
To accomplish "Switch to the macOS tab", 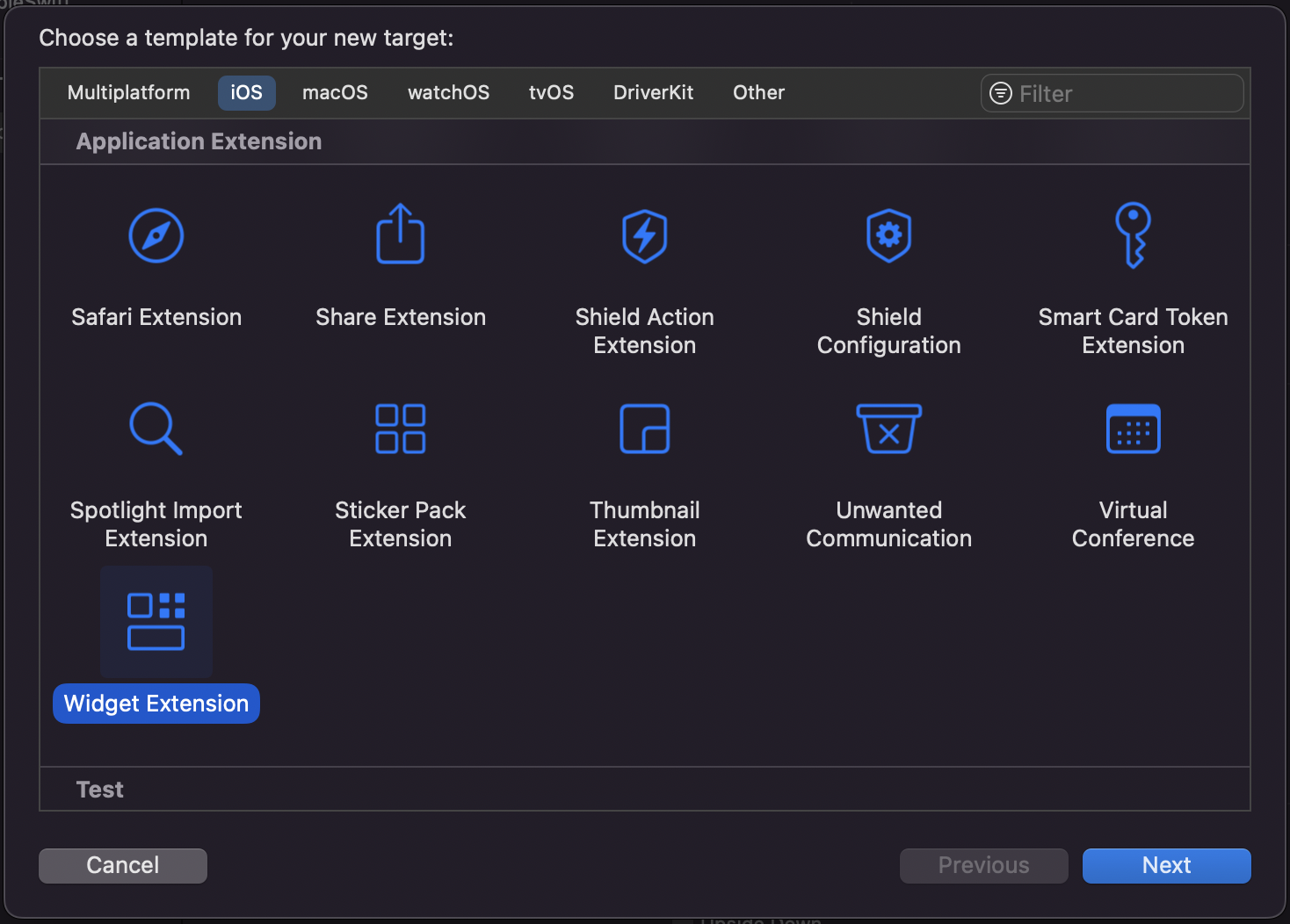I will [x=335, y=92].
